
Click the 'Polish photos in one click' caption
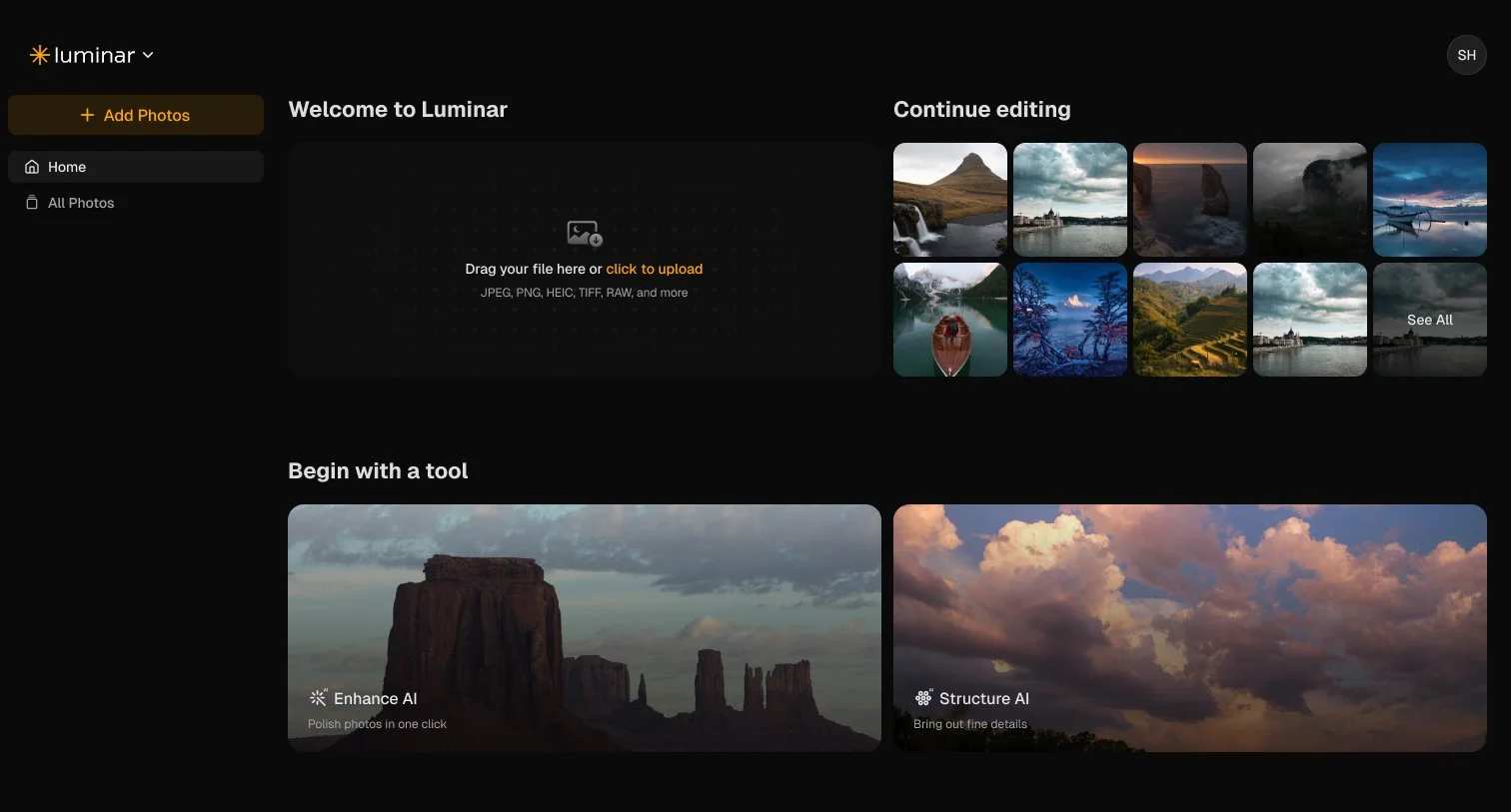(377, 724)
